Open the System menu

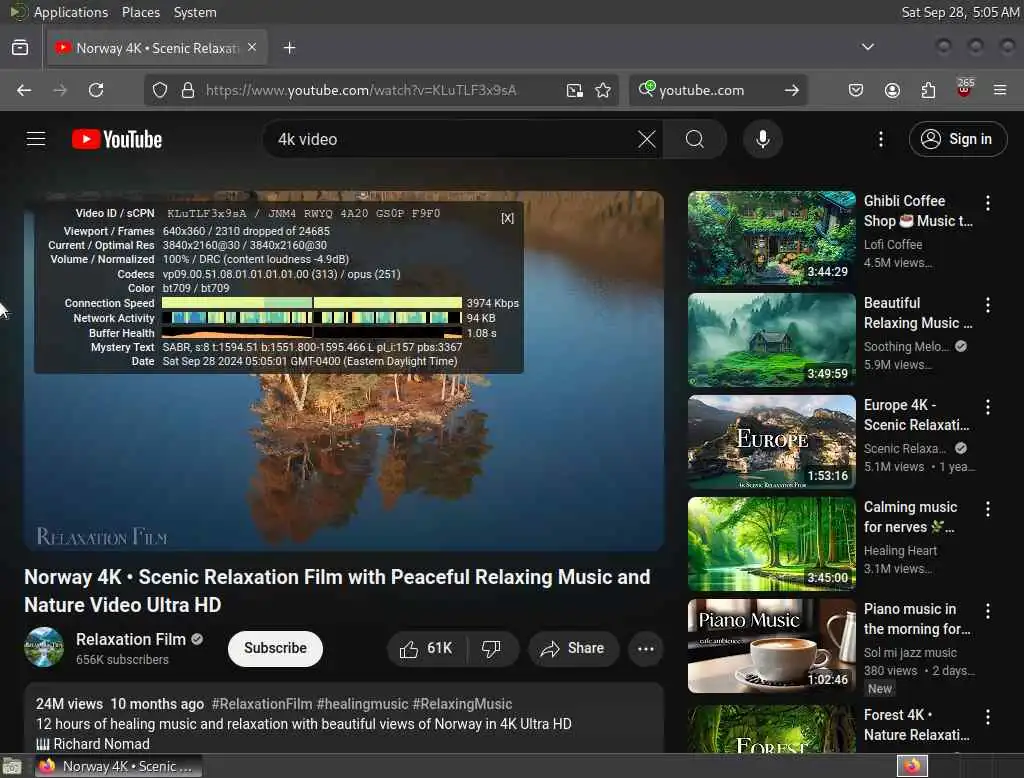tap(195, 12)
